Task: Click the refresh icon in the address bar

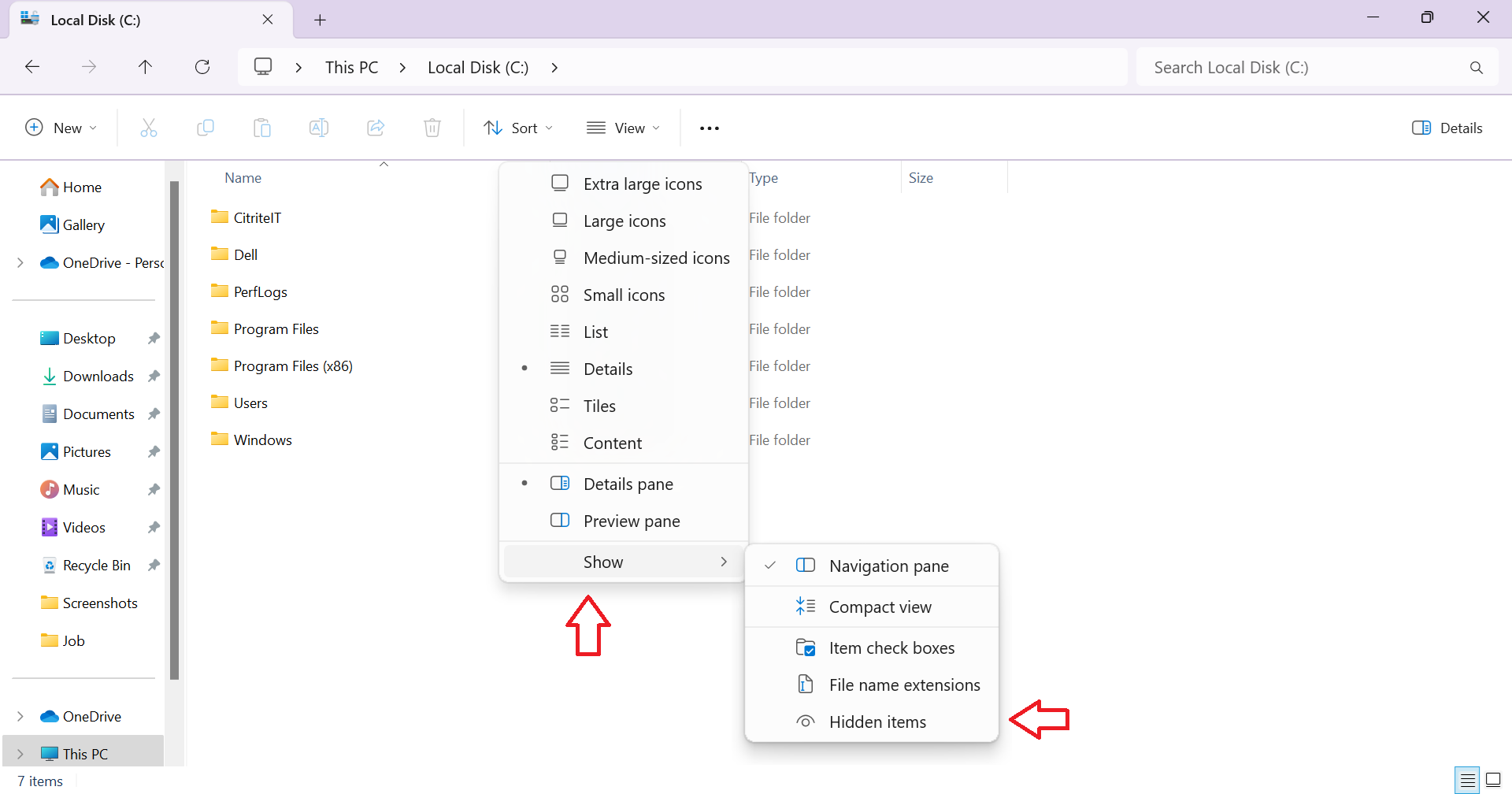Action: pos(202,67)
